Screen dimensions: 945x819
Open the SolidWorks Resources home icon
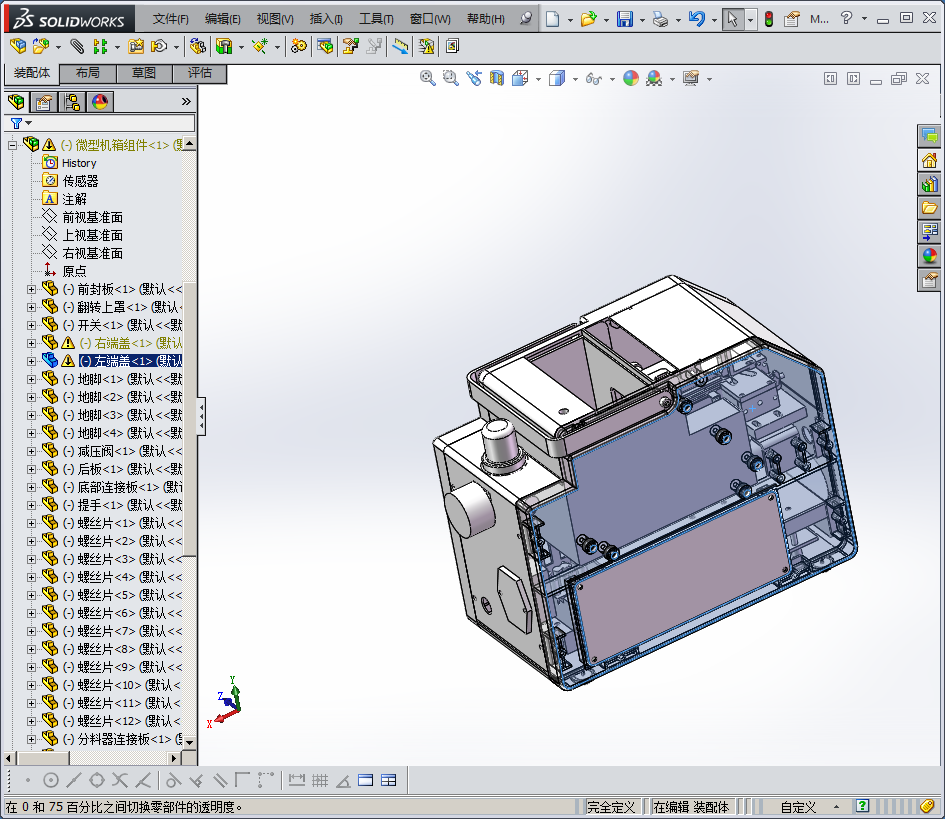pos(929,160)
